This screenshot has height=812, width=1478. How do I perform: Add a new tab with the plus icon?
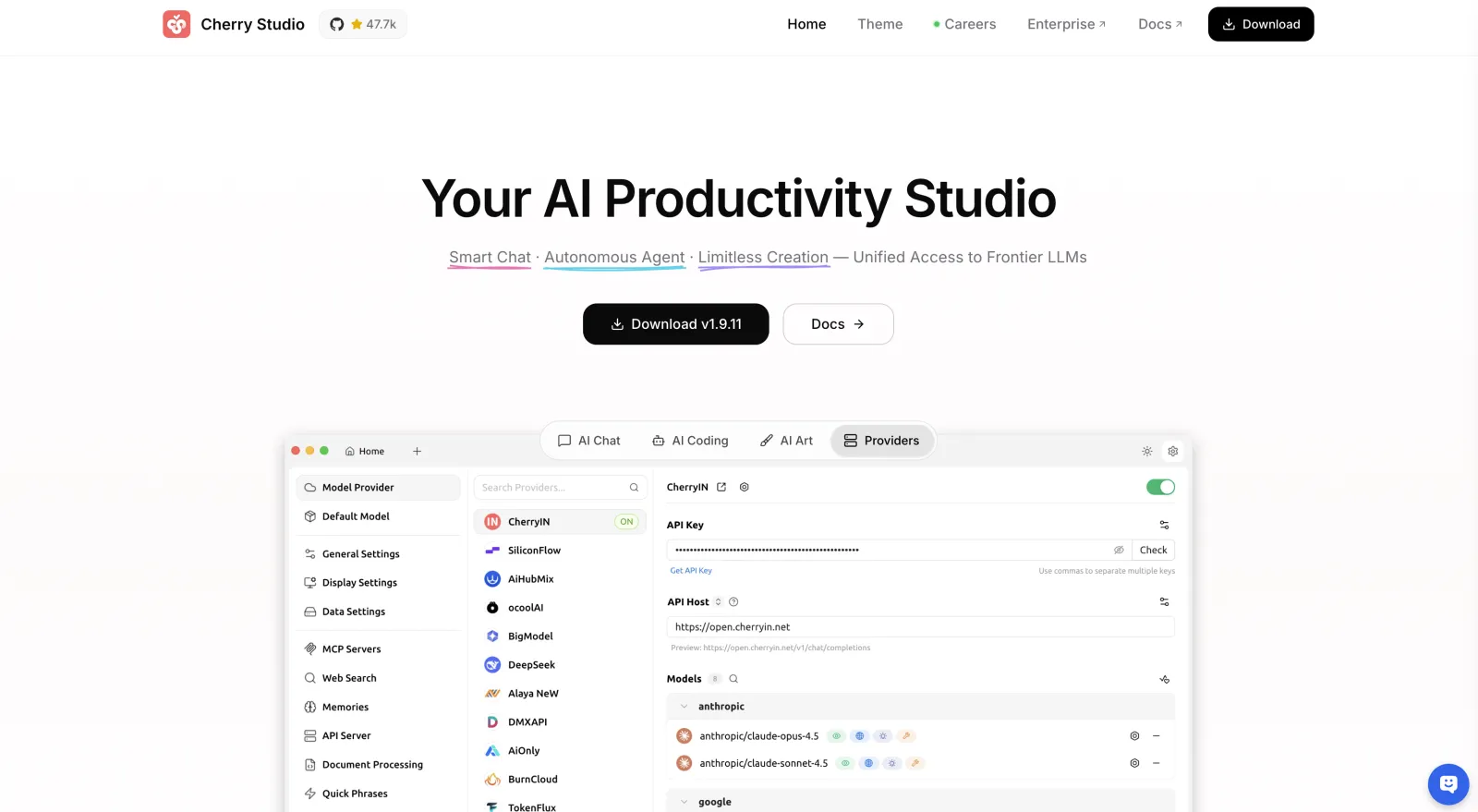(x=417, y=452)
